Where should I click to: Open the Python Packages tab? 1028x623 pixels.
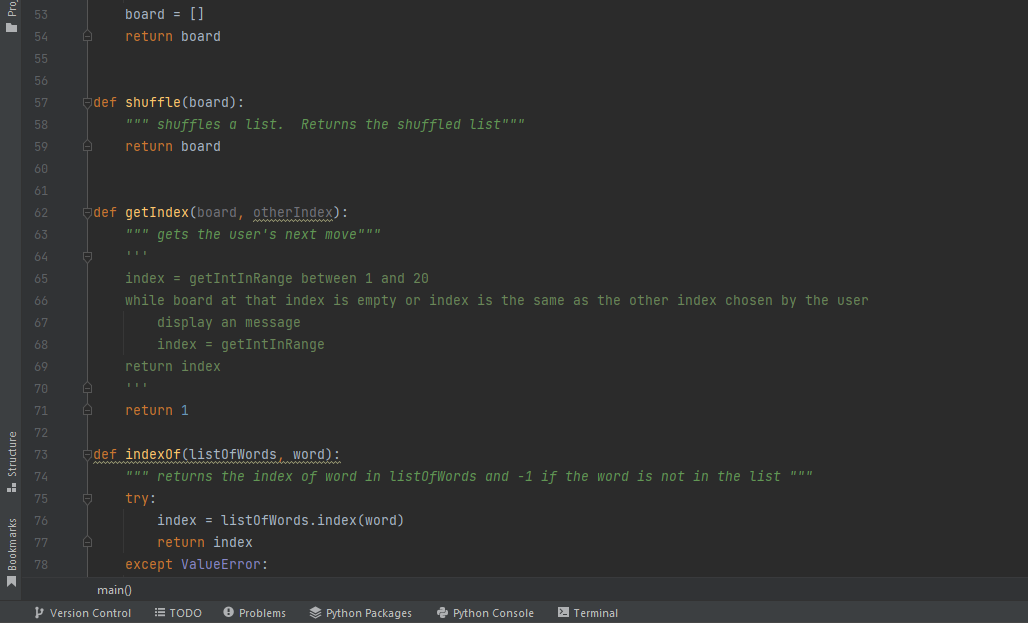(x=361, y=613)
